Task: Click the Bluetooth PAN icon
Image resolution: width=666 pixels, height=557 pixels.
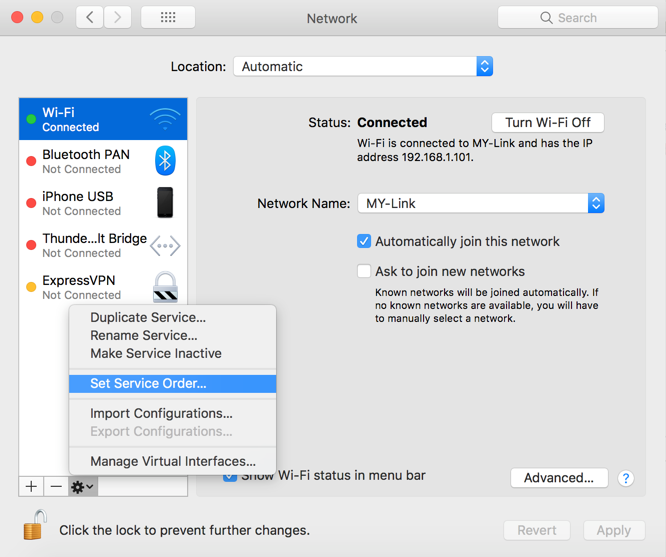Action: pos(165,161)
